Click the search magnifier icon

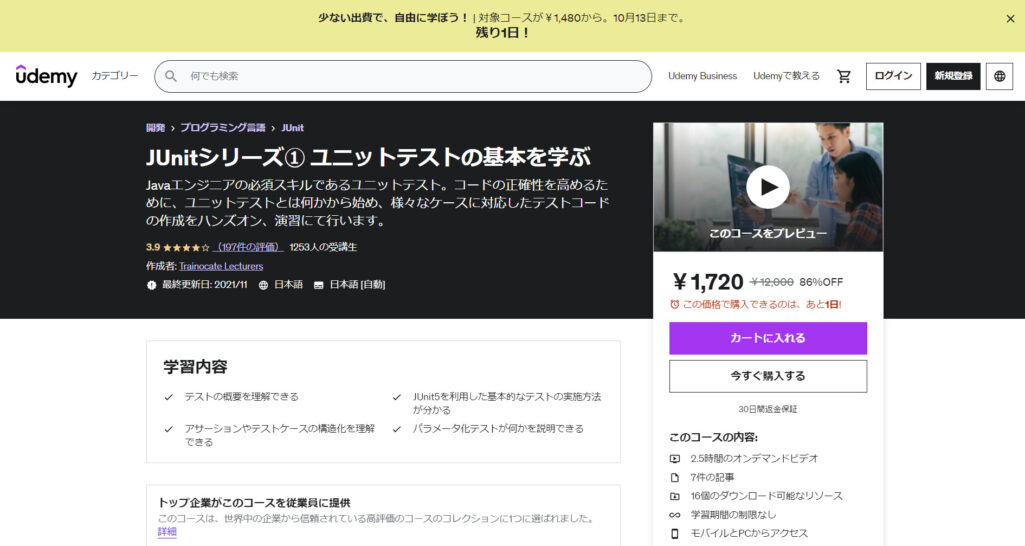pos(171,77)
